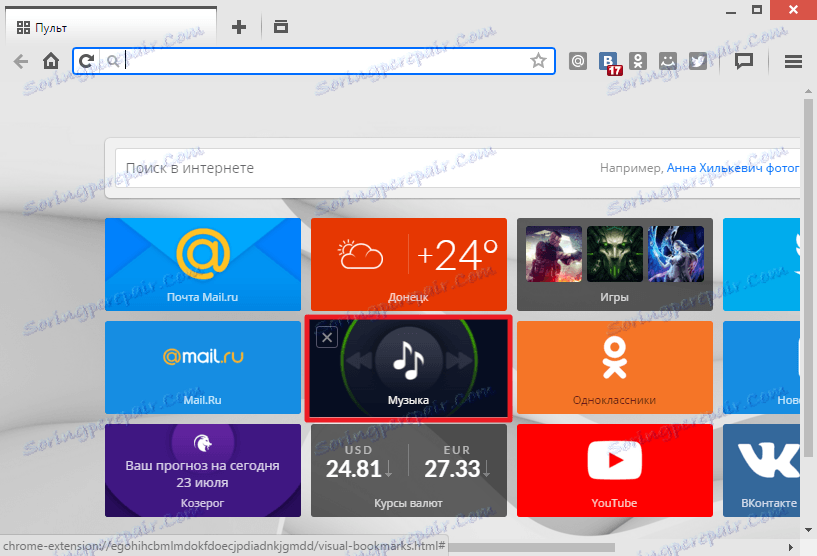The image size is (817, 556).
Task: Open the chat bubble icon
Action: tap(744, 61)
